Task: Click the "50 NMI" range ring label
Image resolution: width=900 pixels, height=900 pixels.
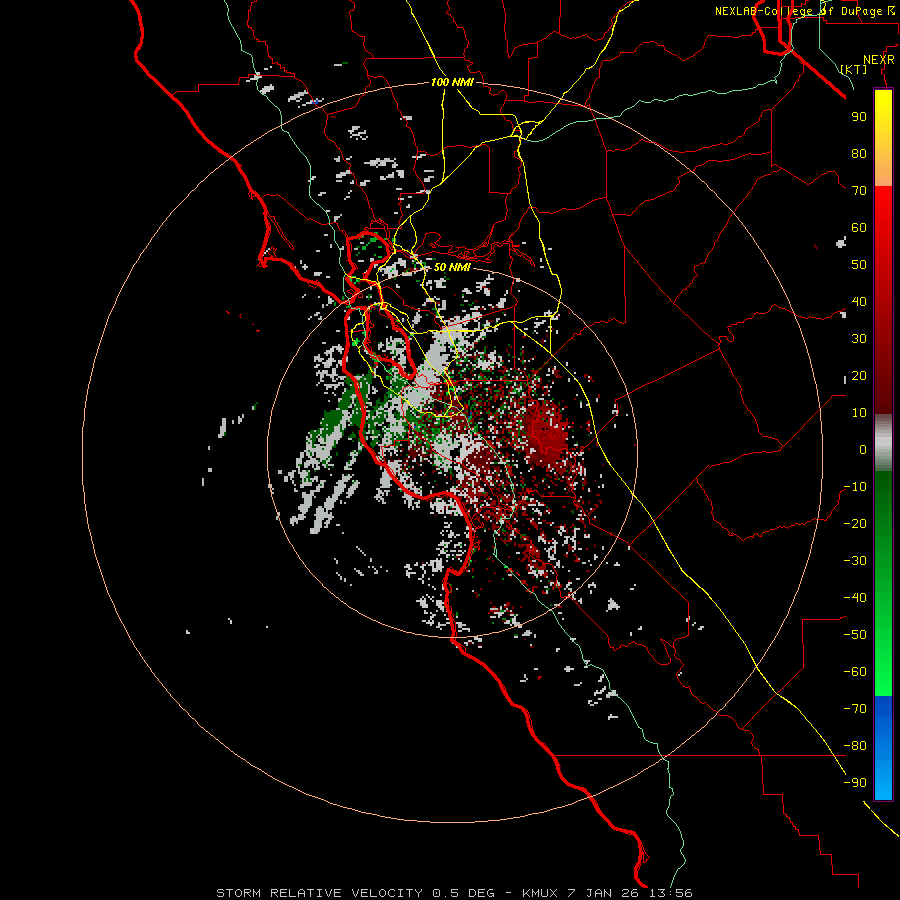Action: [452, 267]
